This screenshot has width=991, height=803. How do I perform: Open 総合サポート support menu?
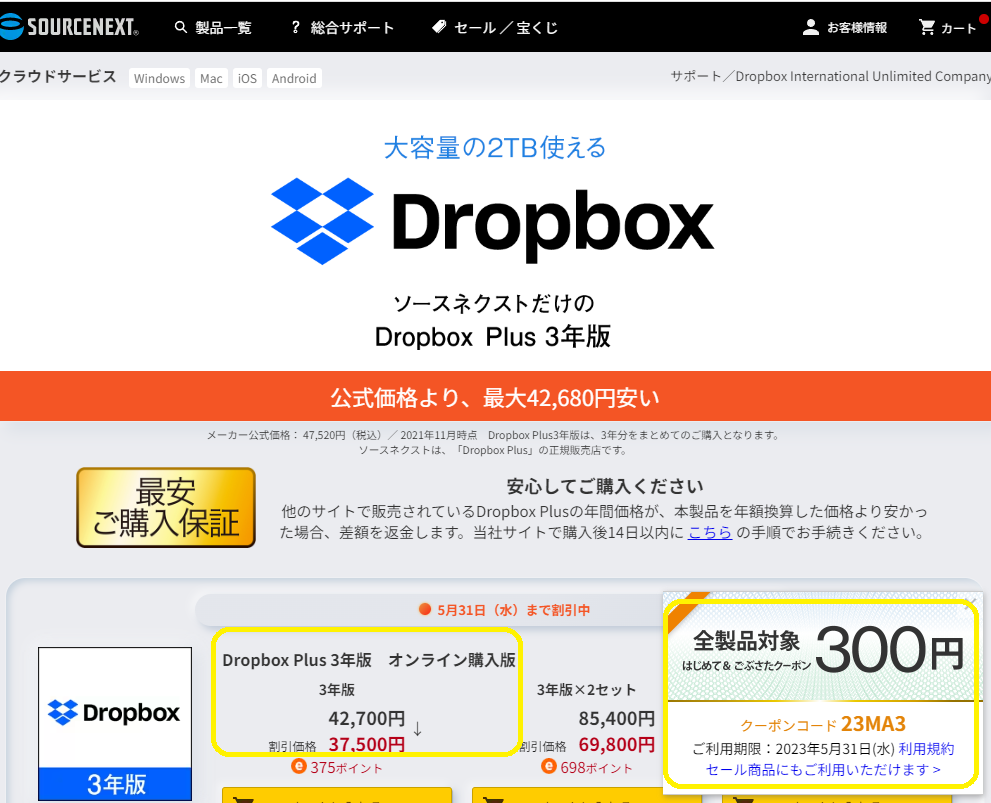point(352,27)
